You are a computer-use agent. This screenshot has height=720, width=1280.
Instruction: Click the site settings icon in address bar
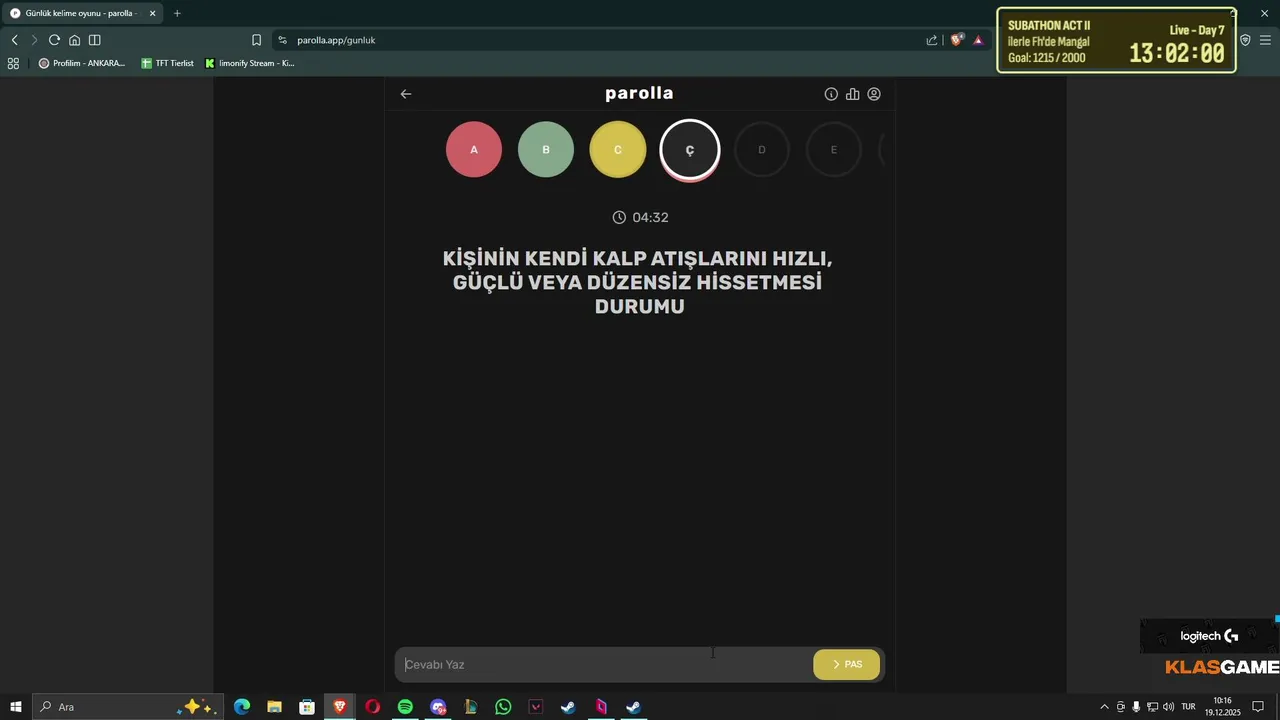tap(283, 40)
